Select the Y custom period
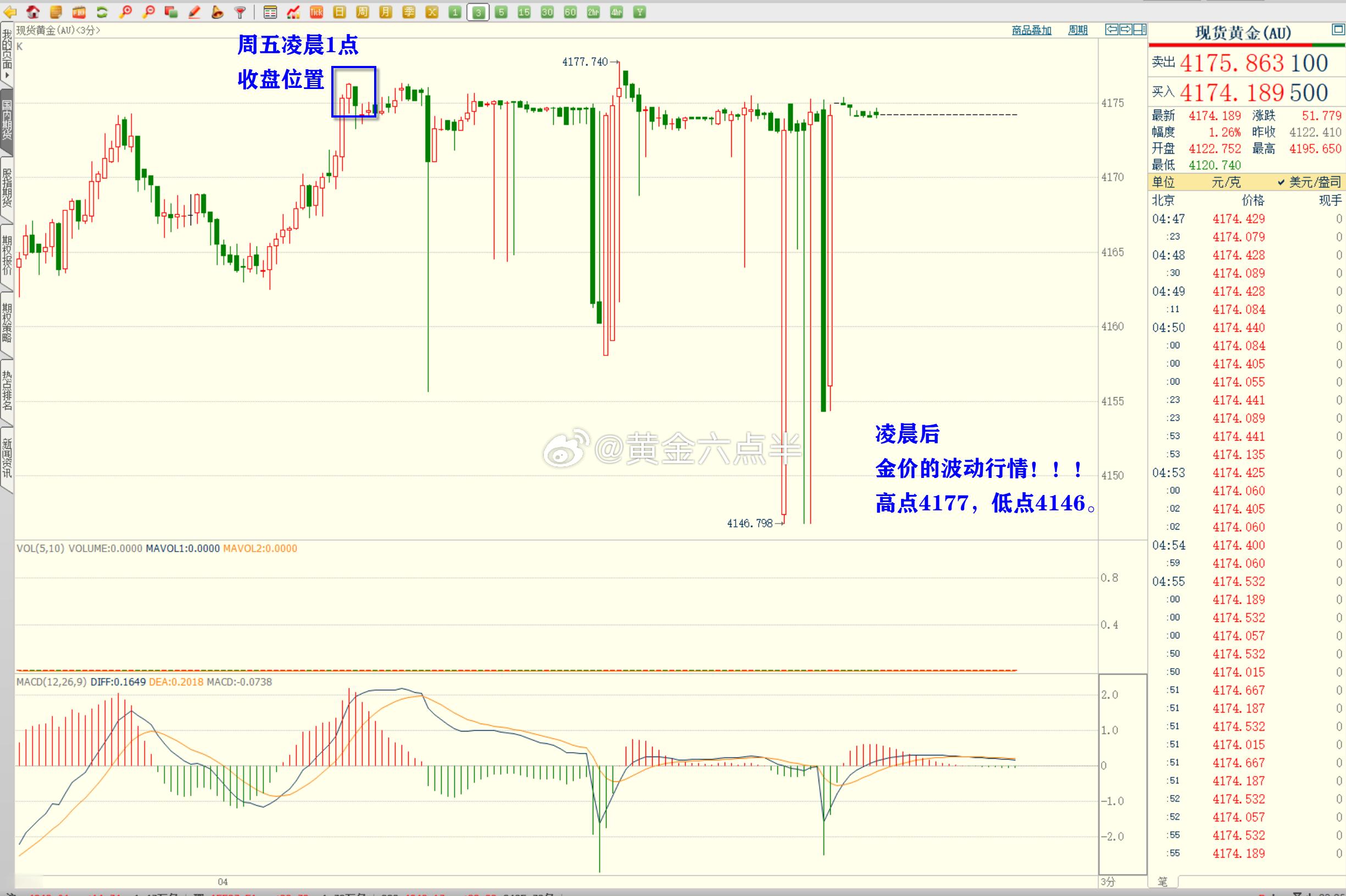 point(640,12)
